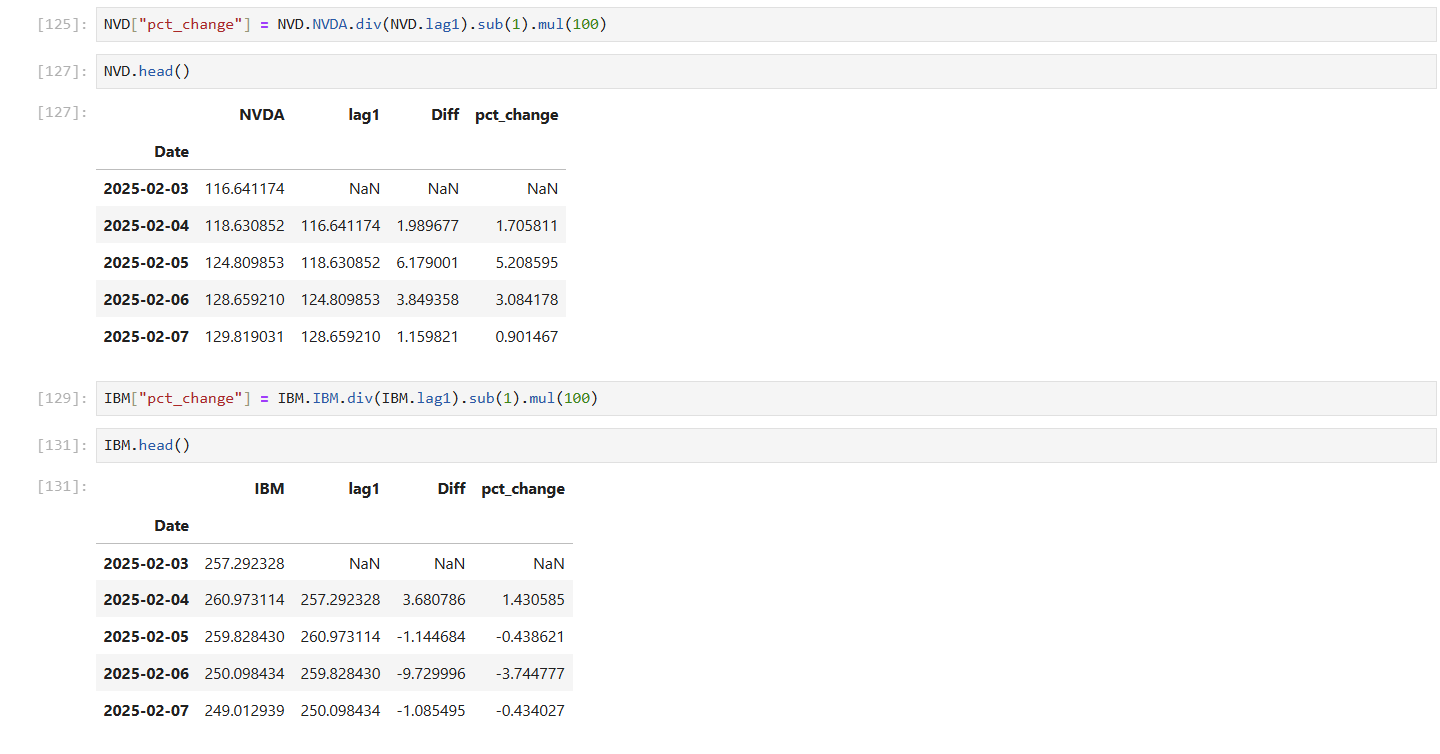The image size is (1440, 754).
Task: Click Diff value -1.085495
Action: point(431,710)
